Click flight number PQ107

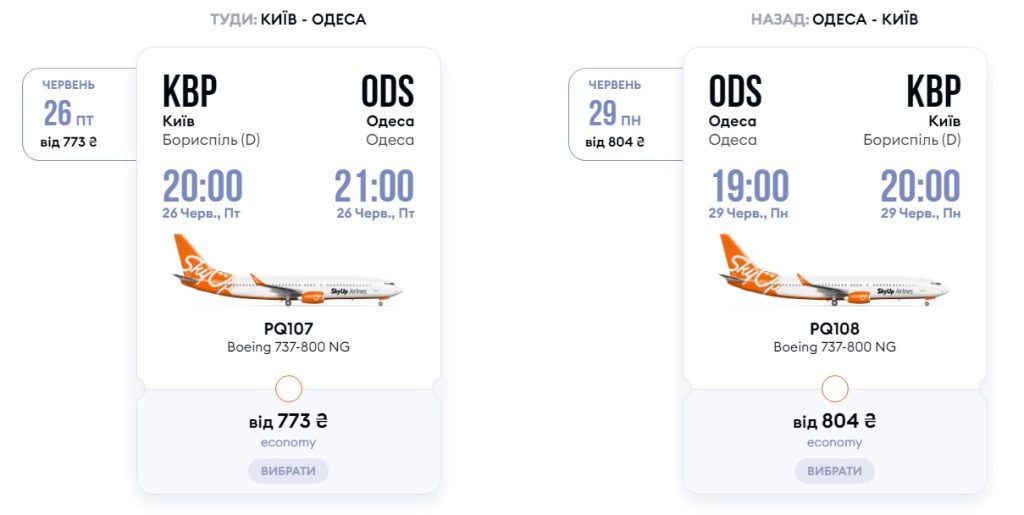coord(288,328)
